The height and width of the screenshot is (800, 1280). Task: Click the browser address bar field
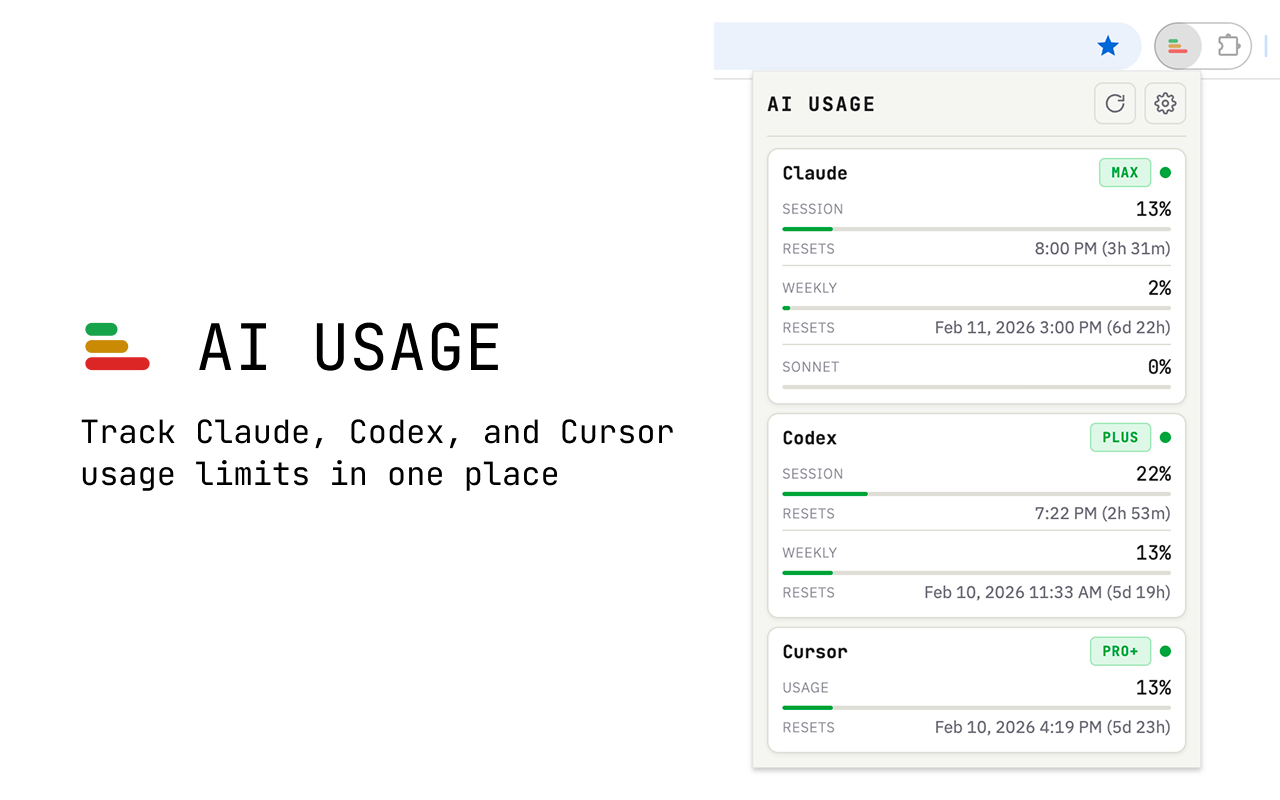pos(927,46)
